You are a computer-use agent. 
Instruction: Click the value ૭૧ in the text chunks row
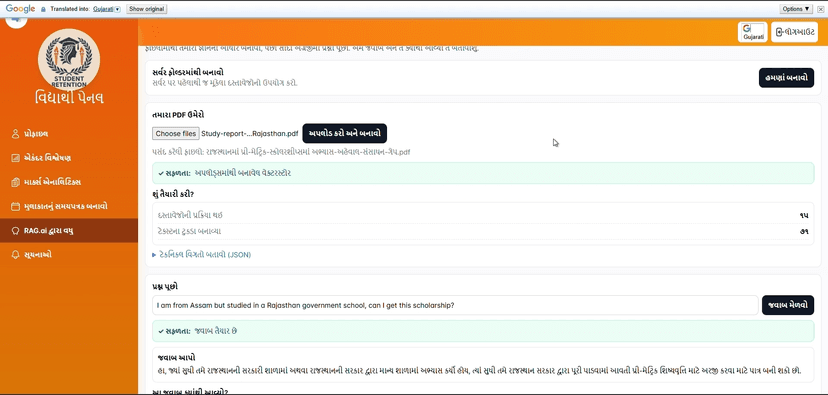pos(804,231)
